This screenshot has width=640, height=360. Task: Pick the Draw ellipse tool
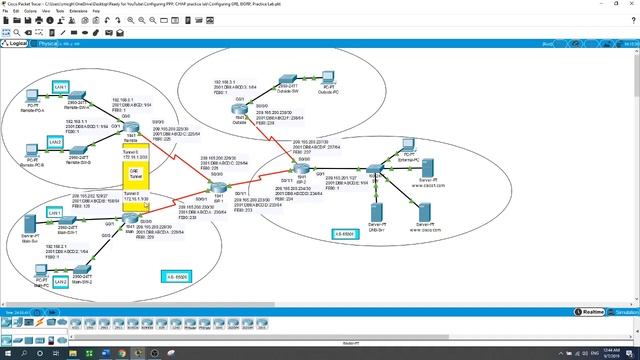[x=85, y=32]
